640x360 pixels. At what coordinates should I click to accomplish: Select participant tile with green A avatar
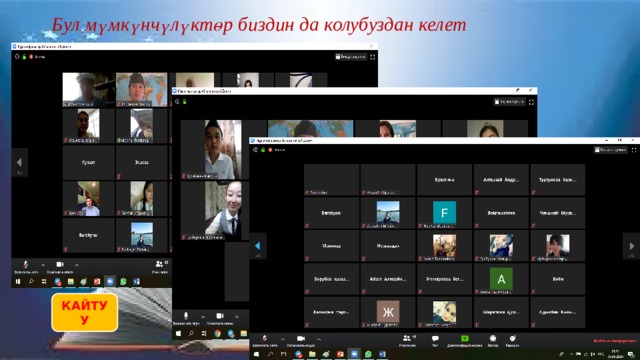tap(501, 279)
